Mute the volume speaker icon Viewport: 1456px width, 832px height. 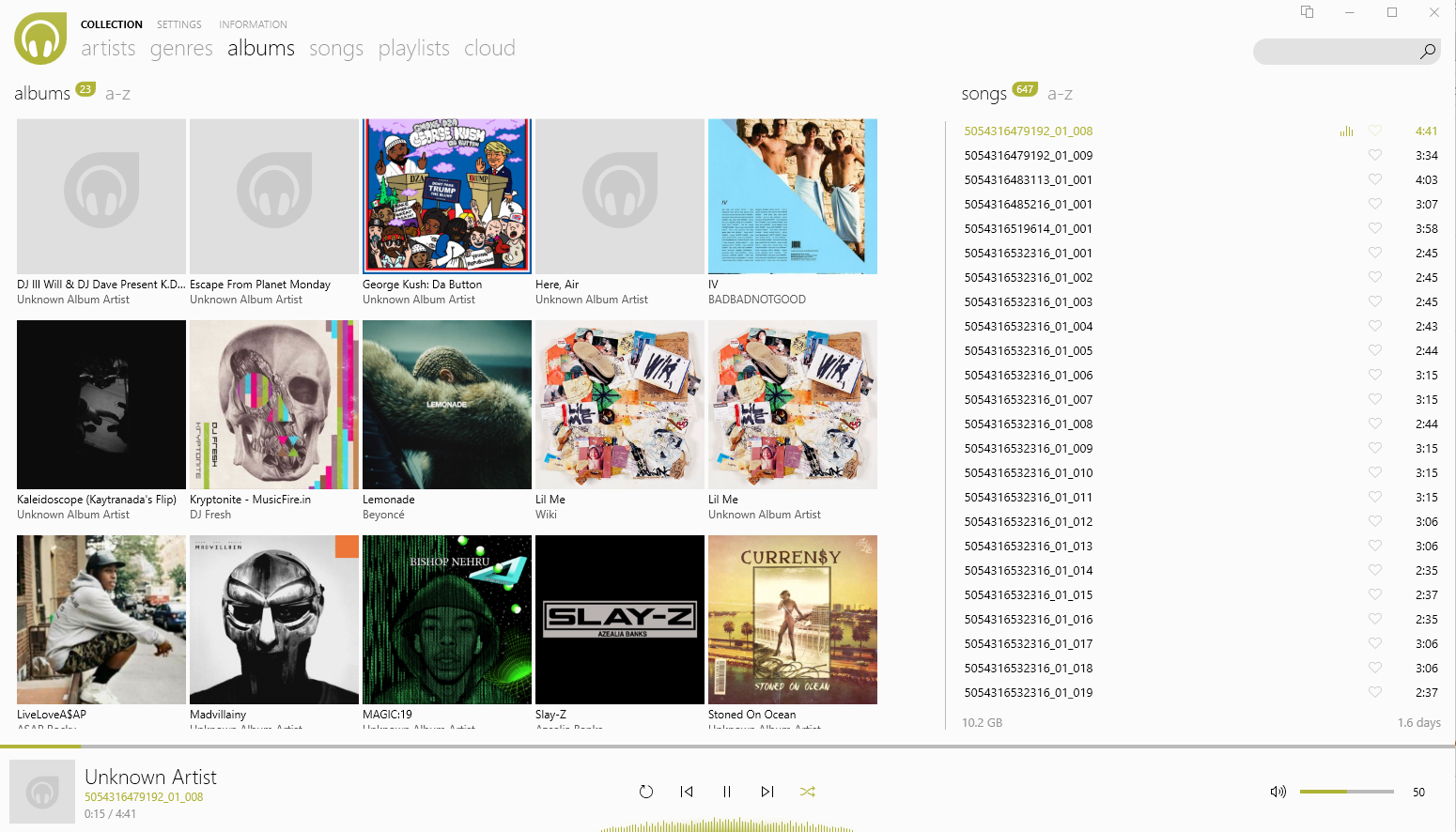pyautogui.click(x=1278, y=792)
